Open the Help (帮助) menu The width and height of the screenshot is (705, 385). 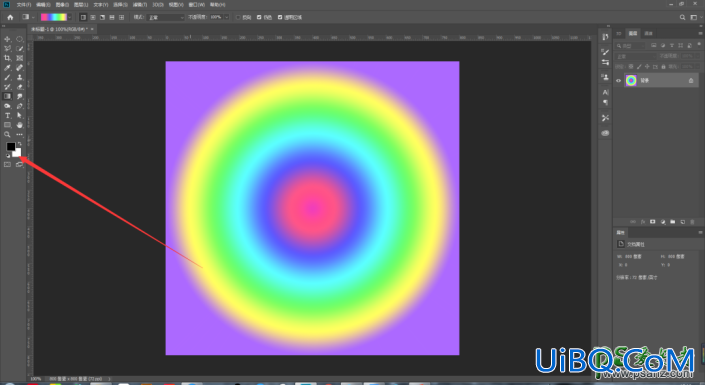218,4
